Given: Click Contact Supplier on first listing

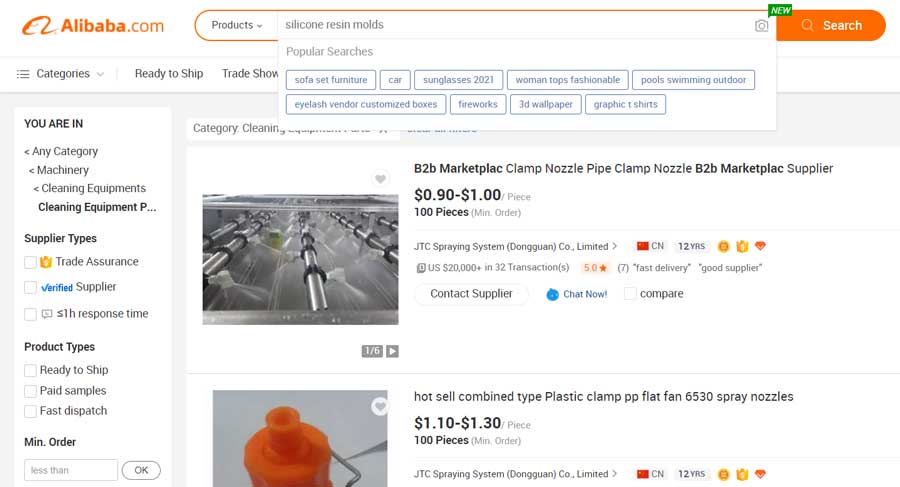Looking at the screenshot, I should tap(471, 294).
